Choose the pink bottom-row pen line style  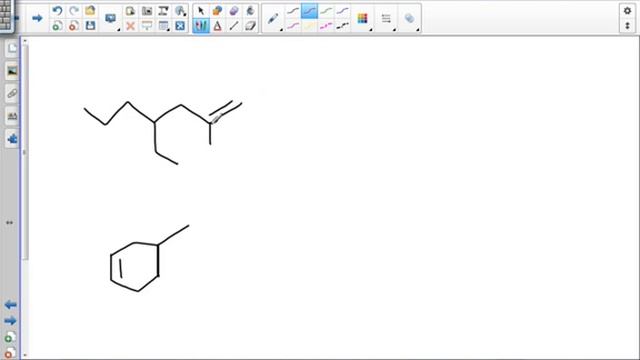tap(293, 26)
